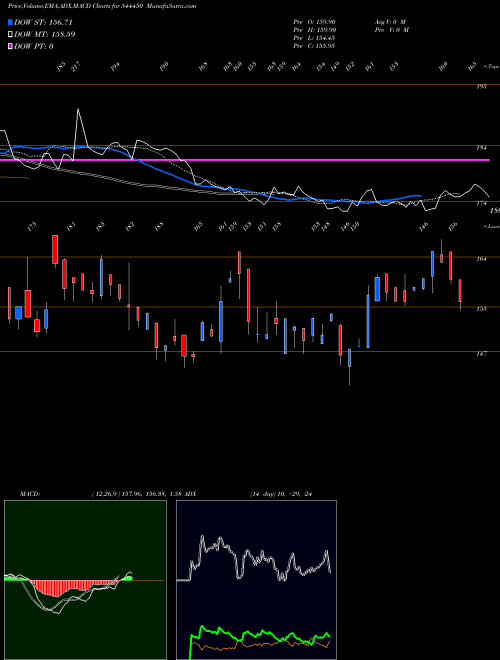Click the 'Pre L: 154.45' value
The image size is (500, 660).
[x=314, y=38]
